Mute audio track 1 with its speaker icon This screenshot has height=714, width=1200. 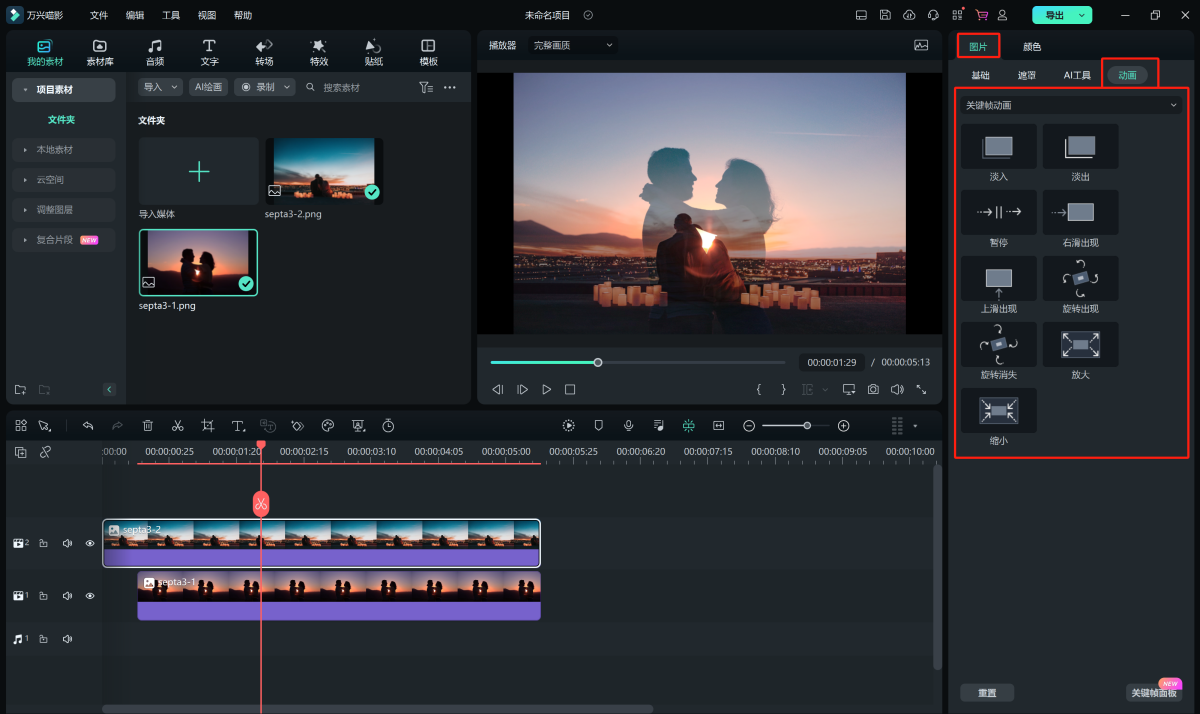point(67,639)
